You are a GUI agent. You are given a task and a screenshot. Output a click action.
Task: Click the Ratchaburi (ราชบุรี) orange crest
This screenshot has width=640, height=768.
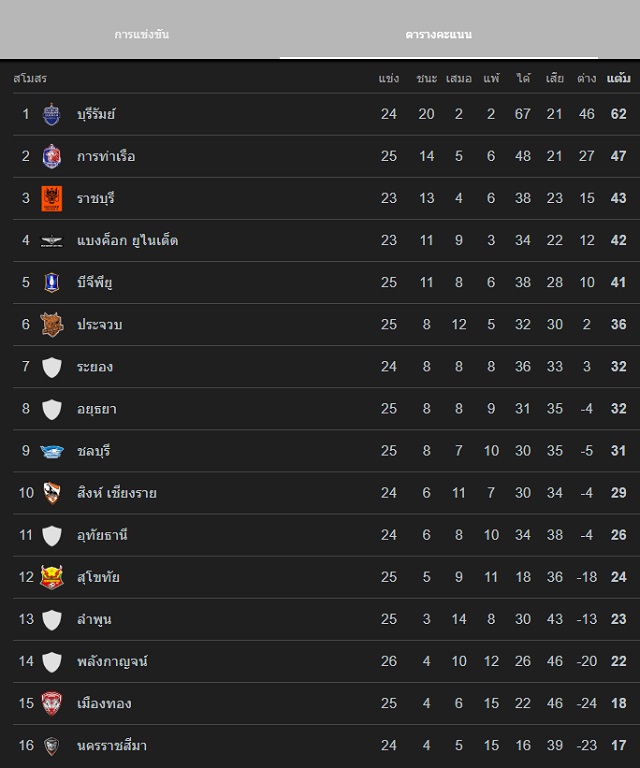(52, 198)
